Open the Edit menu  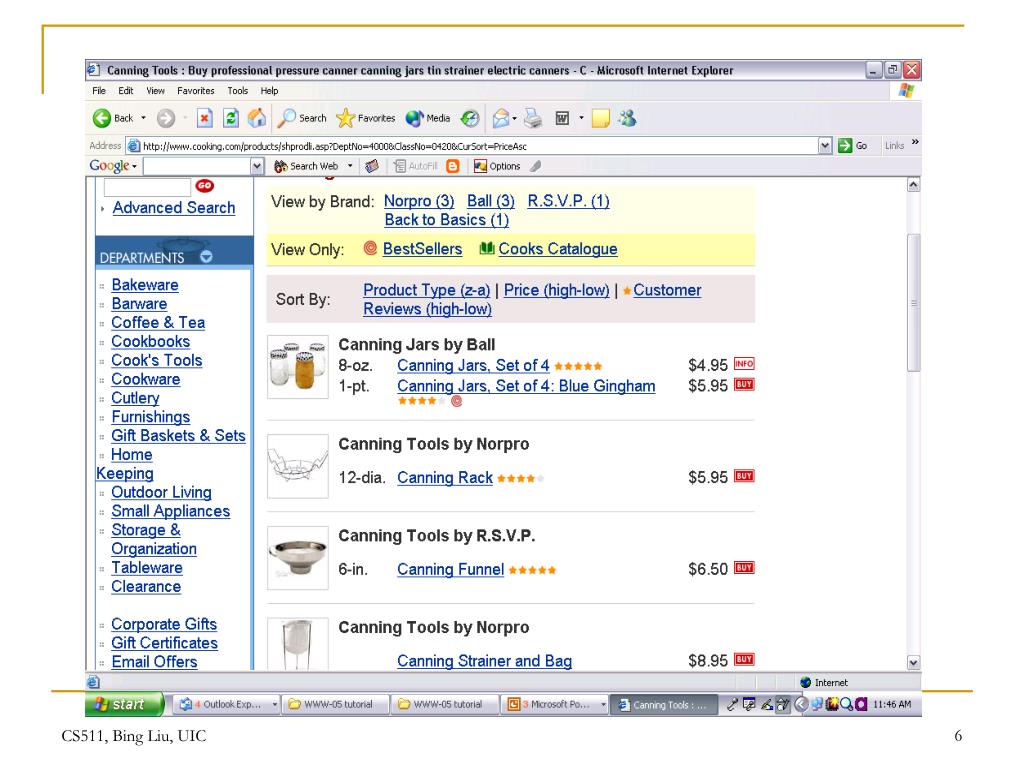[x=126, y=91]
